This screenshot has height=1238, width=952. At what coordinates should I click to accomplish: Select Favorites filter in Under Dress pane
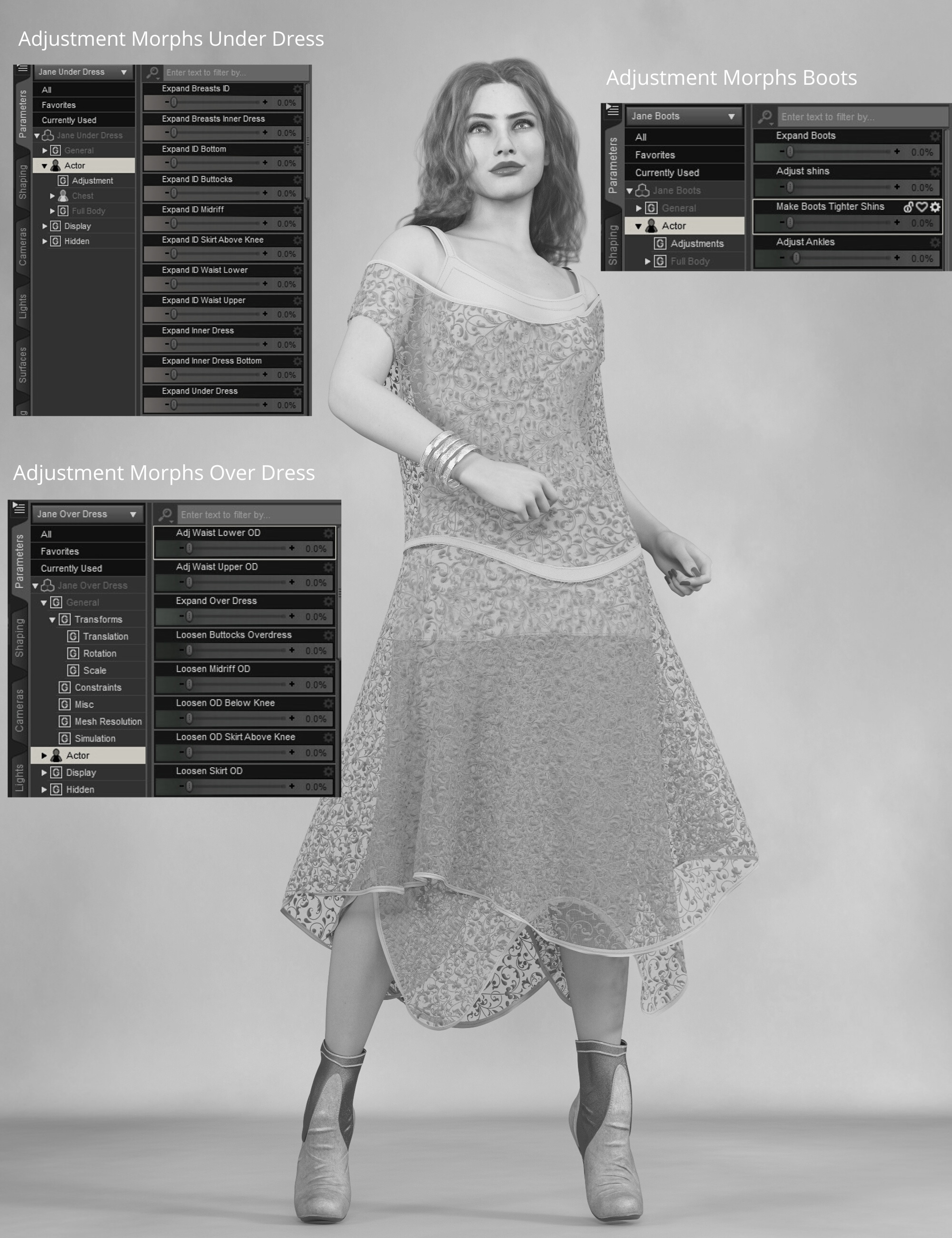pos(84,105)
